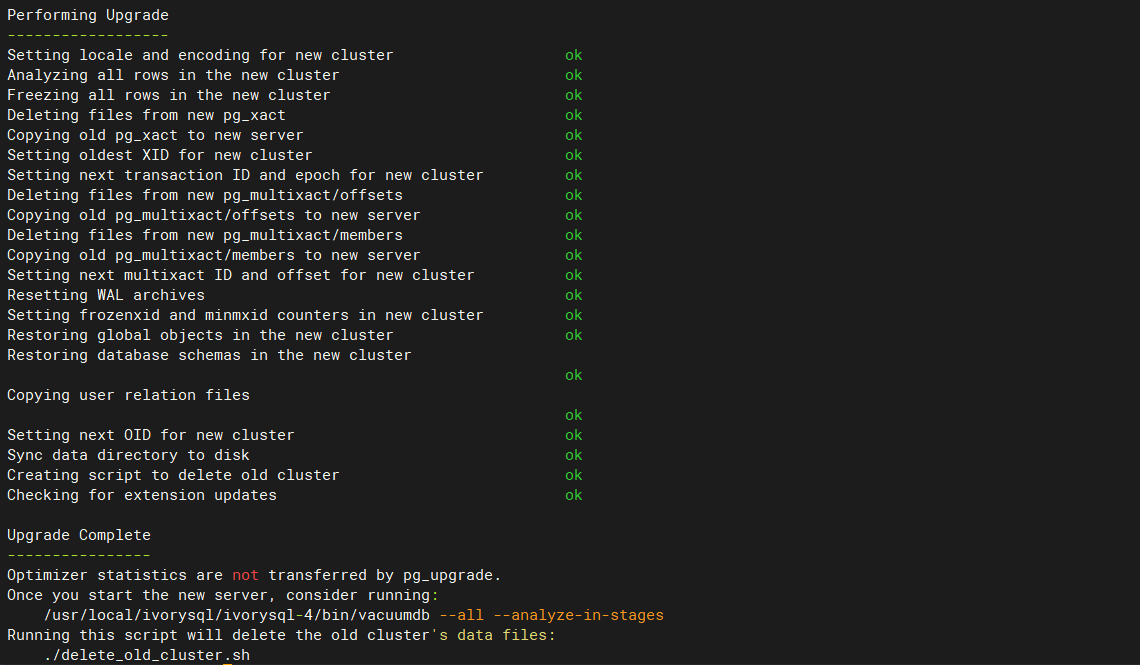Click the "Creating script to delete old cluster" line

[x=173, y=475]
